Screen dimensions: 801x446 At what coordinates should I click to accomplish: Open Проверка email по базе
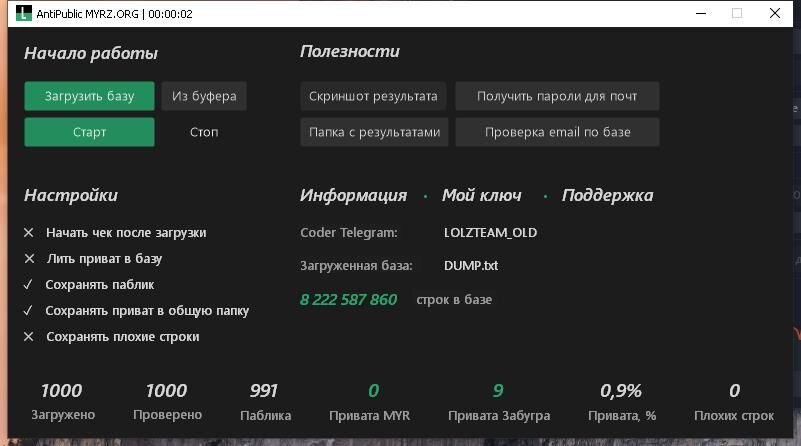pos(557,132)
